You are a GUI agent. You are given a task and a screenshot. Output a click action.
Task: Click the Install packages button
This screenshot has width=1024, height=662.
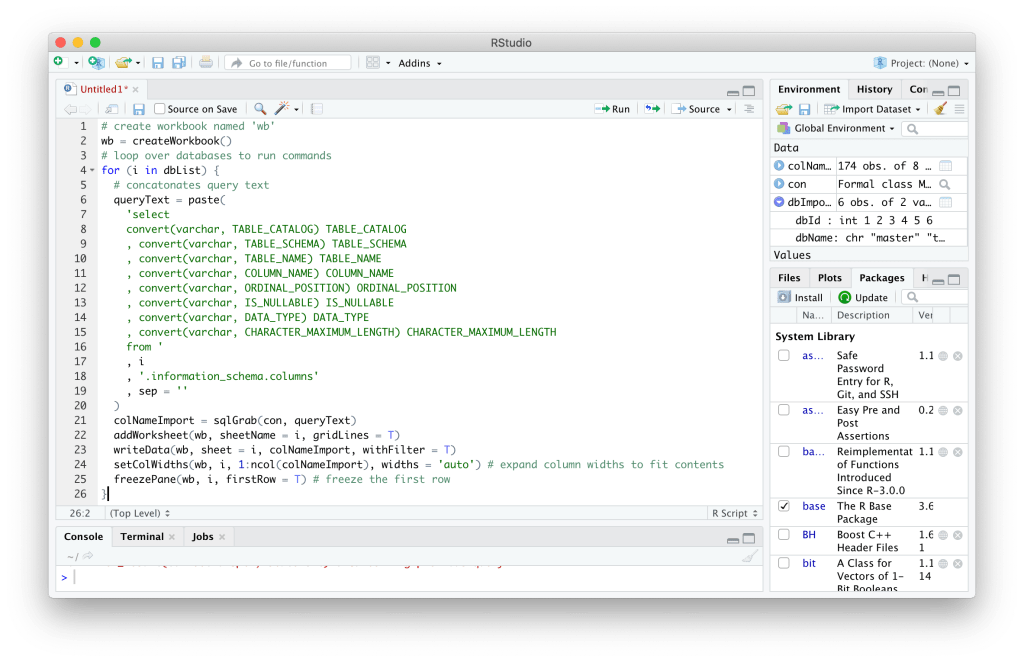801,297
